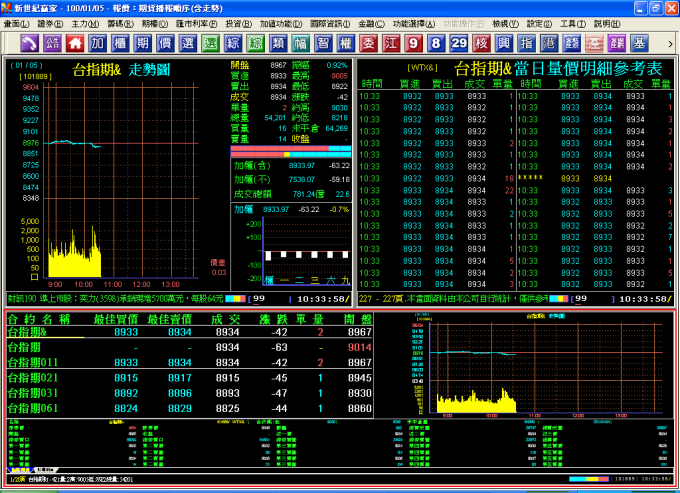The width and height of the screenshot is (680, 493).
Task: Open the 籌碼(R) menu
Action: [120, 24]
